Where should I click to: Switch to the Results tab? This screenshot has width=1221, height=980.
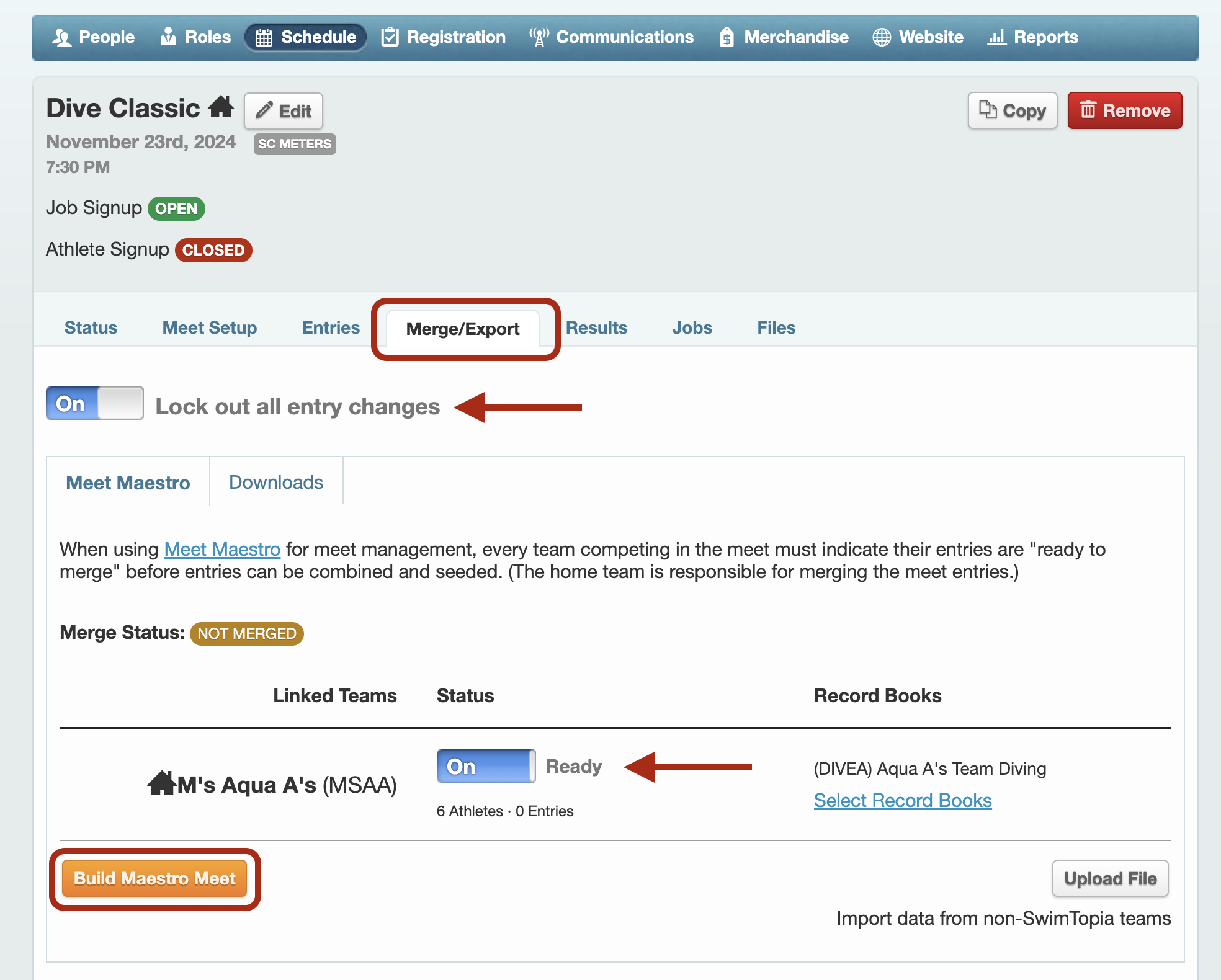(596, 327)
